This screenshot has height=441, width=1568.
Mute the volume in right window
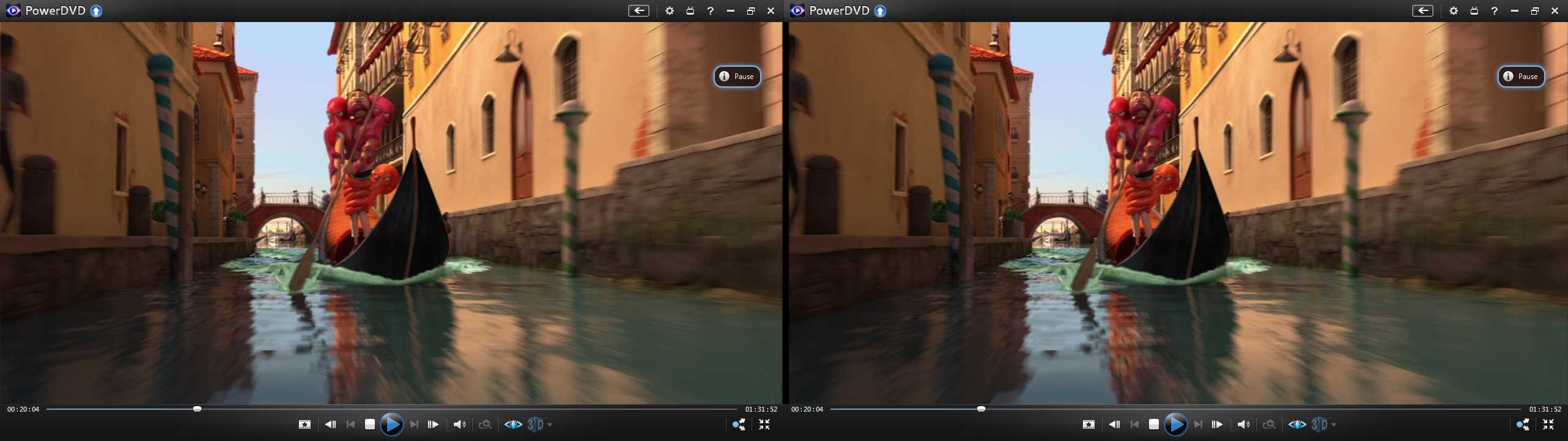coord(1243,424)
